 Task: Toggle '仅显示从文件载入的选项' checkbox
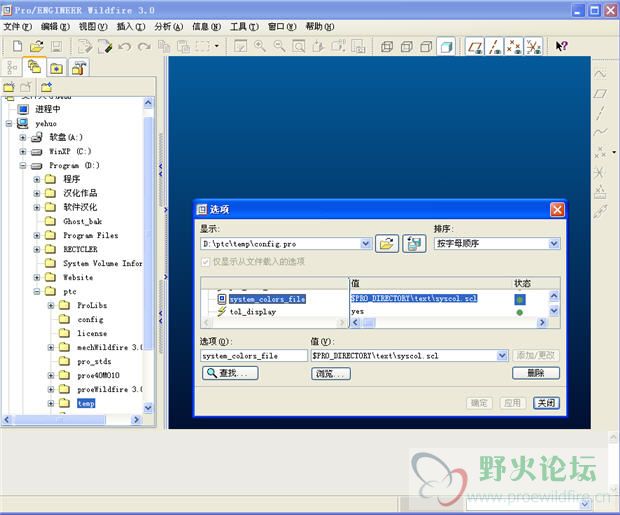[205, 261]
